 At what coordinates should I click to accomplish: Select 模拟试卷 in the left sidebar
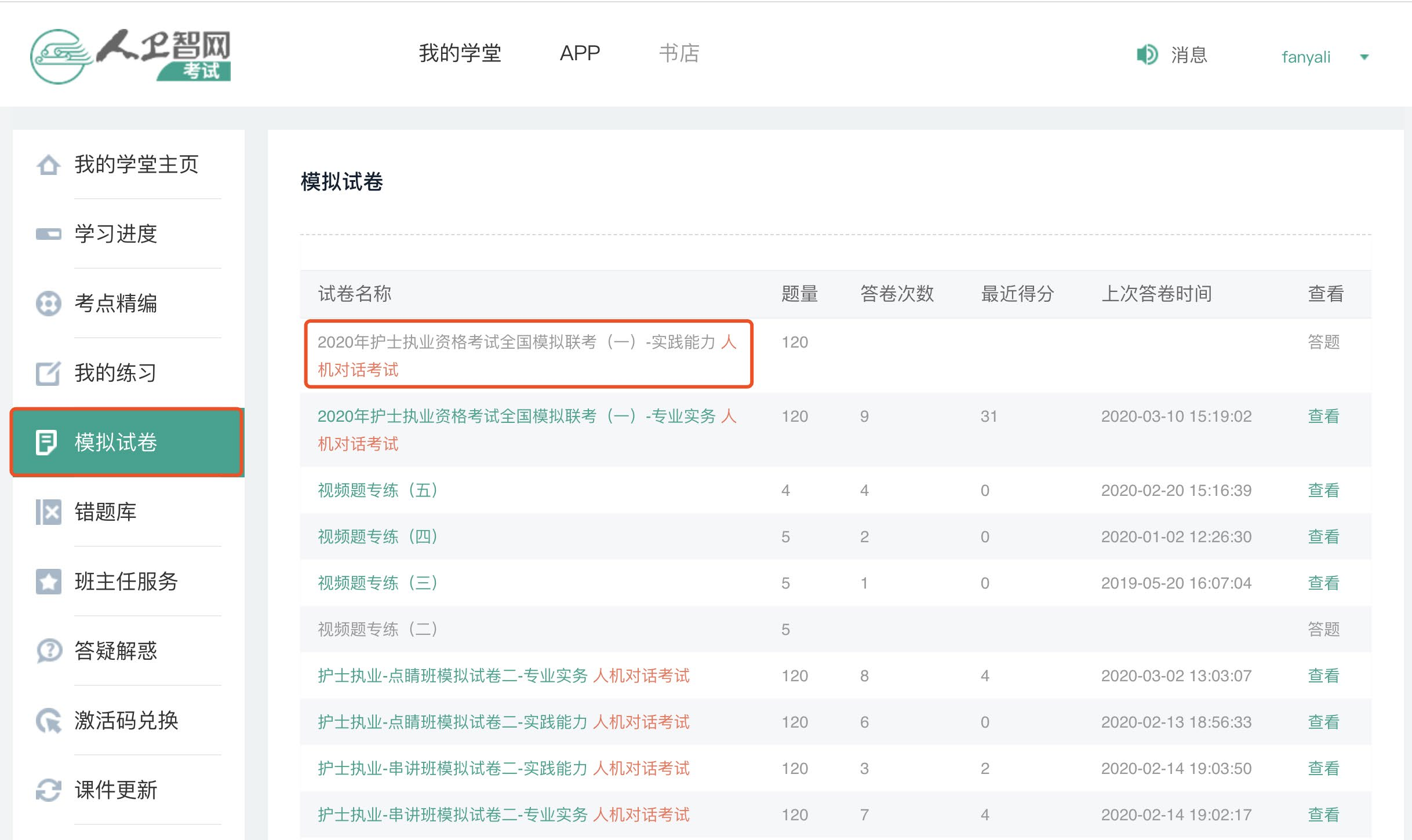click(x=116, y=443)
